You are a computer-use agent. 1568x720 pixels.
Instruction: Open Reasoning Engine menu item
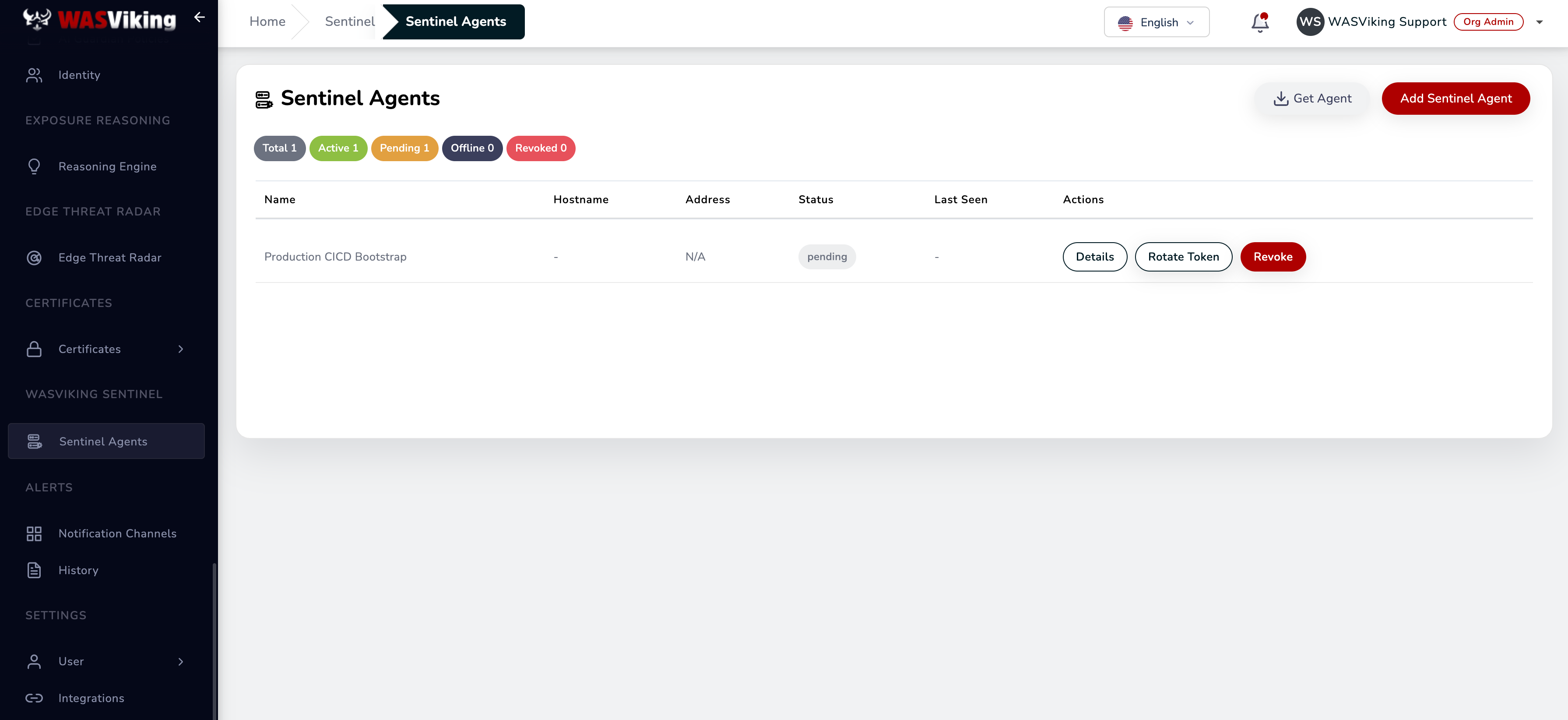(106, 166)
